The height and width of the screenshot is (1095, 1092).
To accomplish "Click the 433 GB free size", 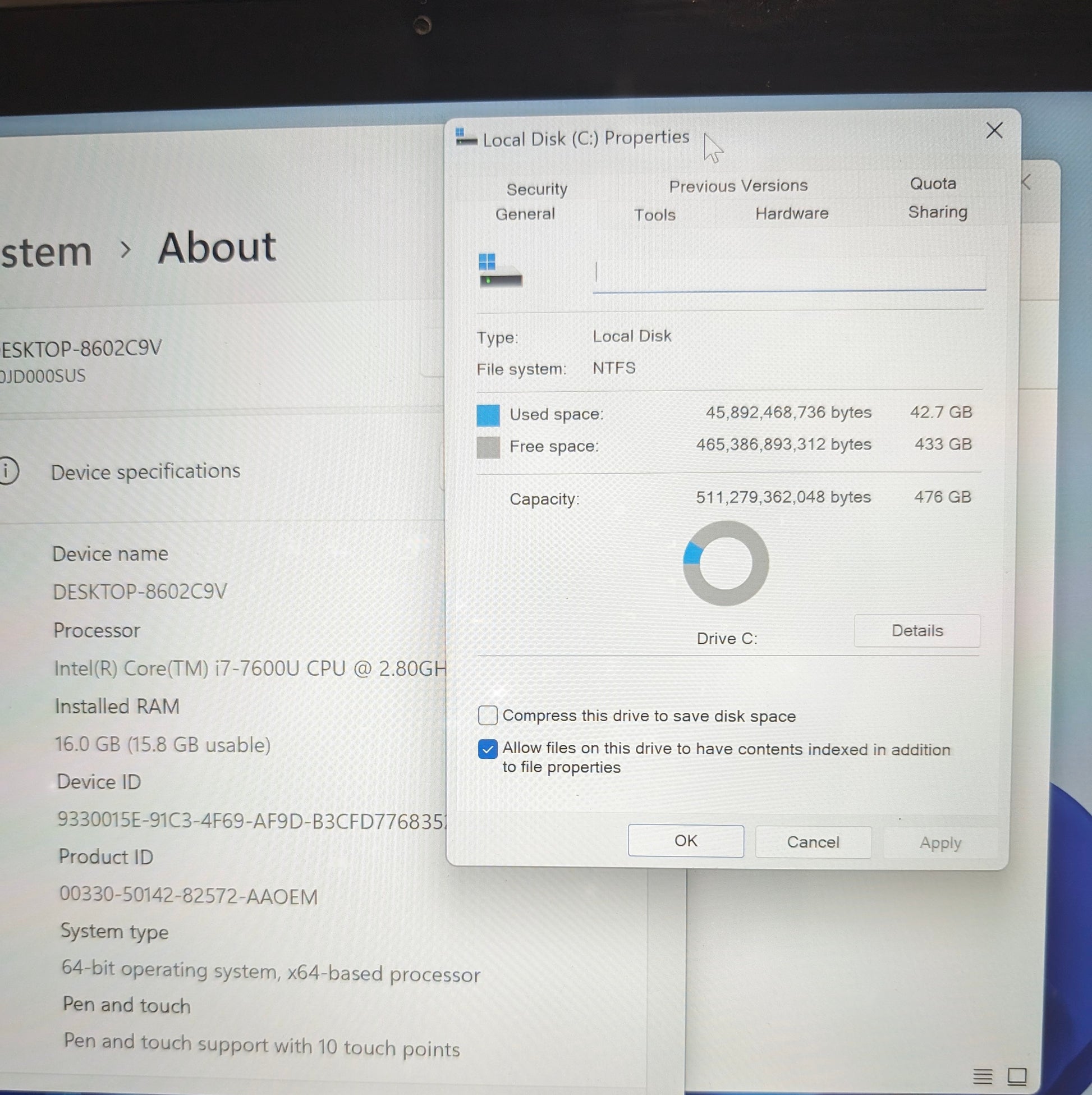I will pos(943,444).
